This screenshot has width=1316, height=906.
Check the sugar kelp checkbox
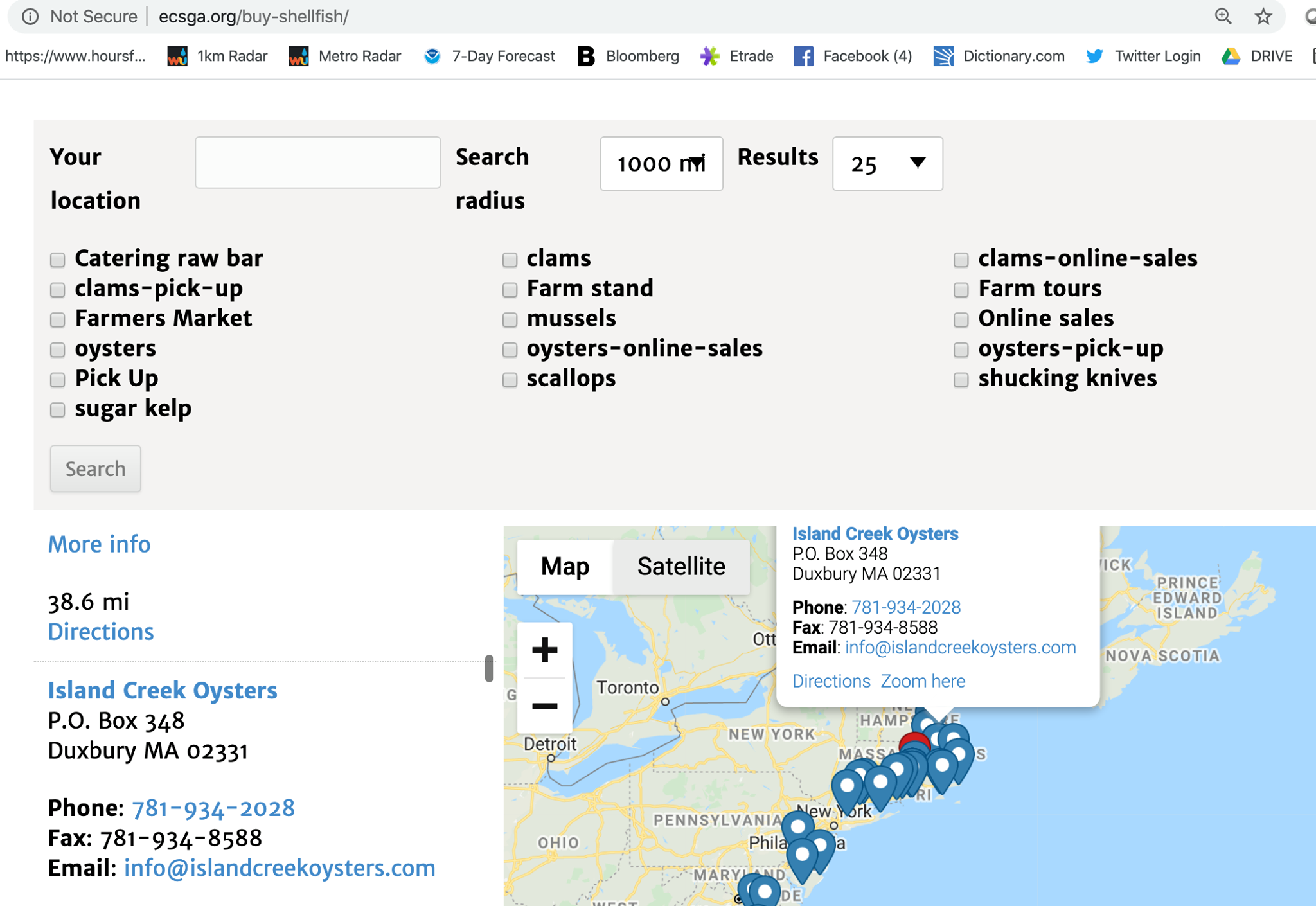(58, 410)
